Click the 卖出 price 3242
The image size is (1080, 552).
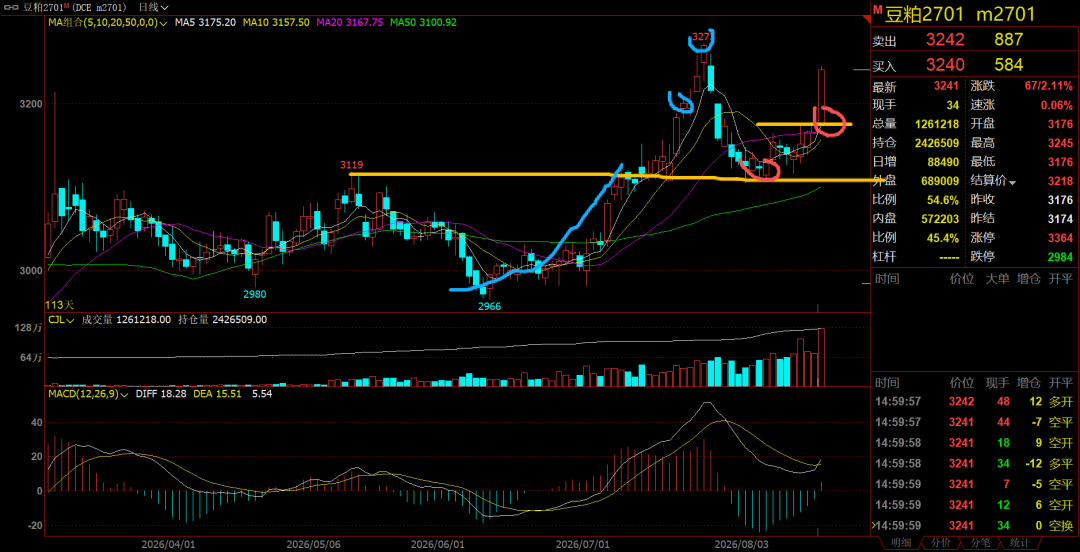945,40
